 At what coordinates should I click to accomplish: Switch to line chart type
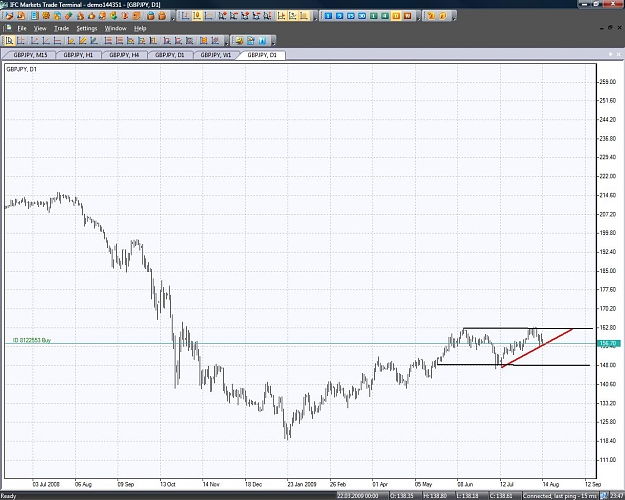pyautogui.click(x=208, y=16)
